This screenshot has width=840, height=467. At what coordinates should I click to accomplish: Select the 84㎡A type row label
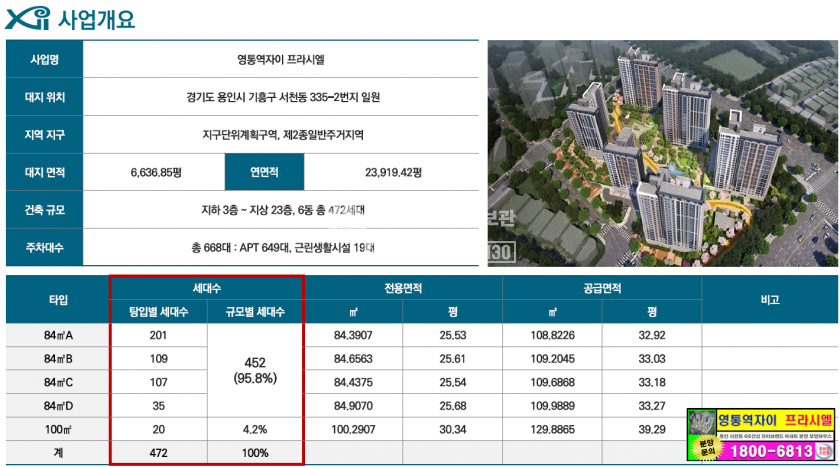click(x=58, y=334)
